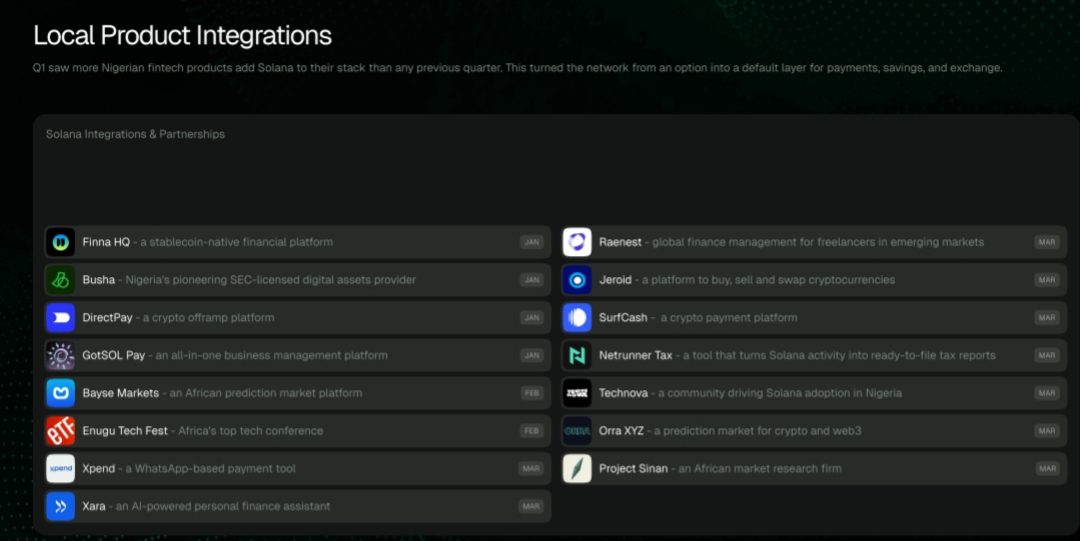Click the Netrunner Tax logo icon

click(x=577, y=355)
